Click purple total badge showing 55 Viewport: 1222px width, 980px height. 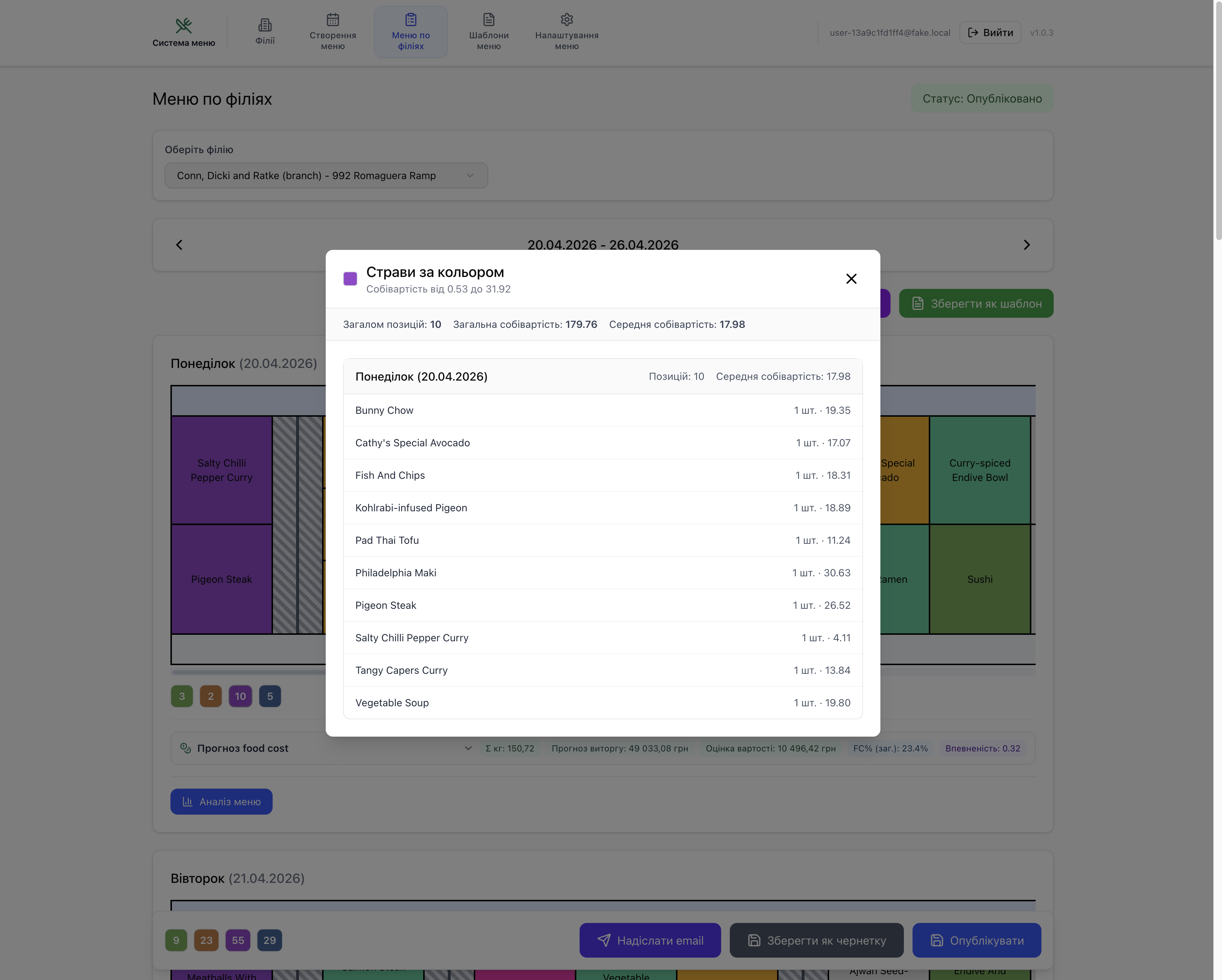pyautogui.click(x=238, y=940)
